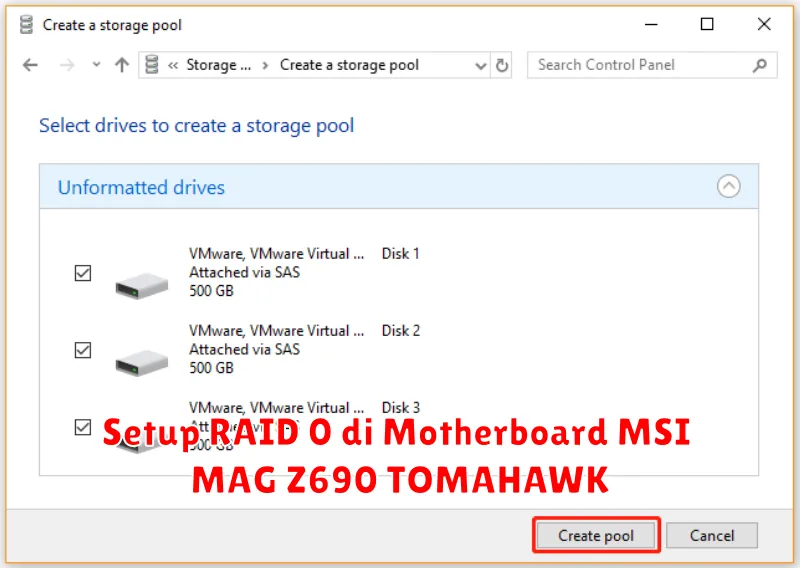The height and width of the screenshot is (568, 800).
Task: Open the address bar history dropdown
Action: tap(479, 65)
